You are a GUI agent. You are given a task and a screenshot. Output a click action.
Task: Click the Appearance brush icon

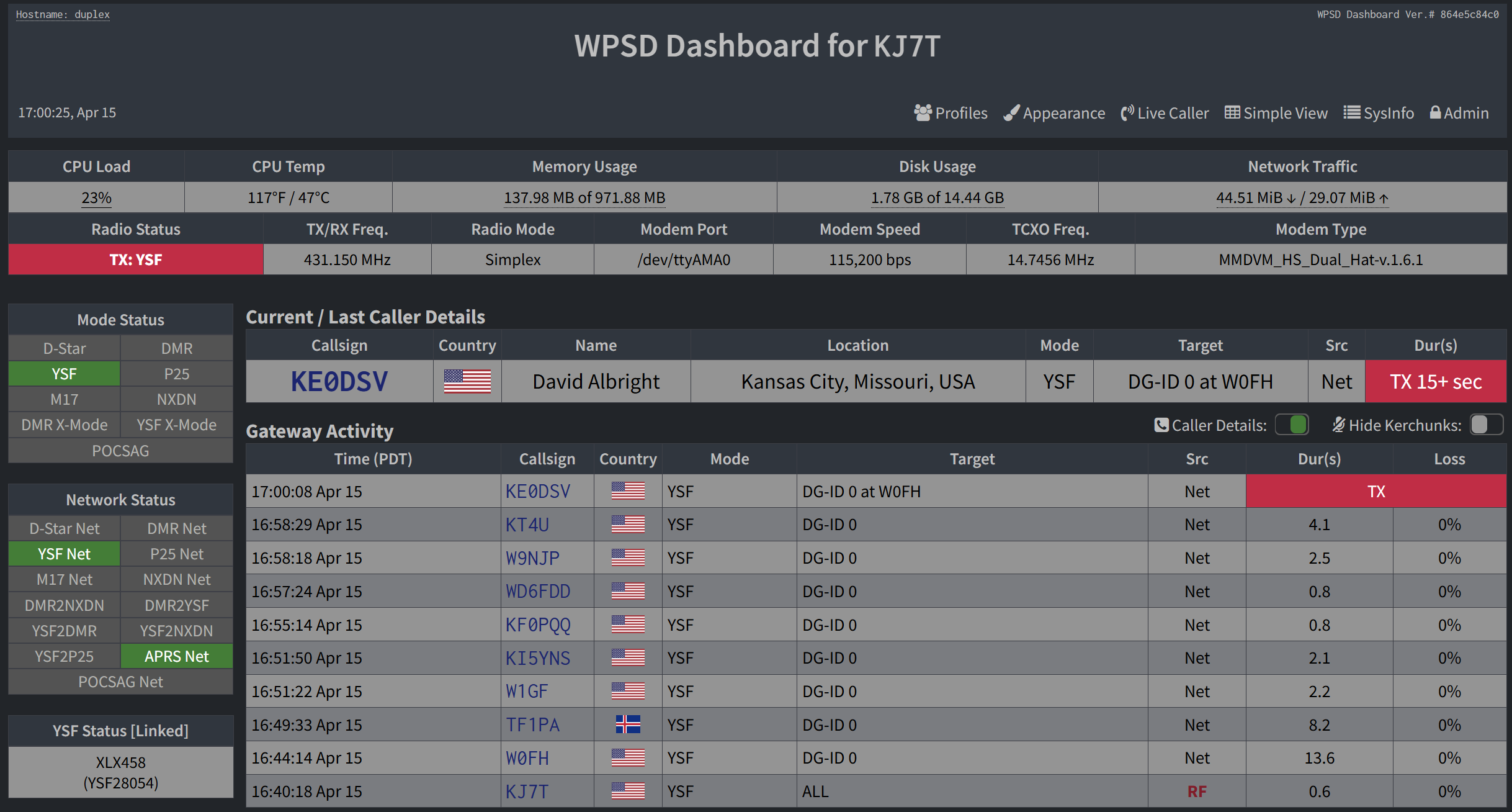point(1012,112)
